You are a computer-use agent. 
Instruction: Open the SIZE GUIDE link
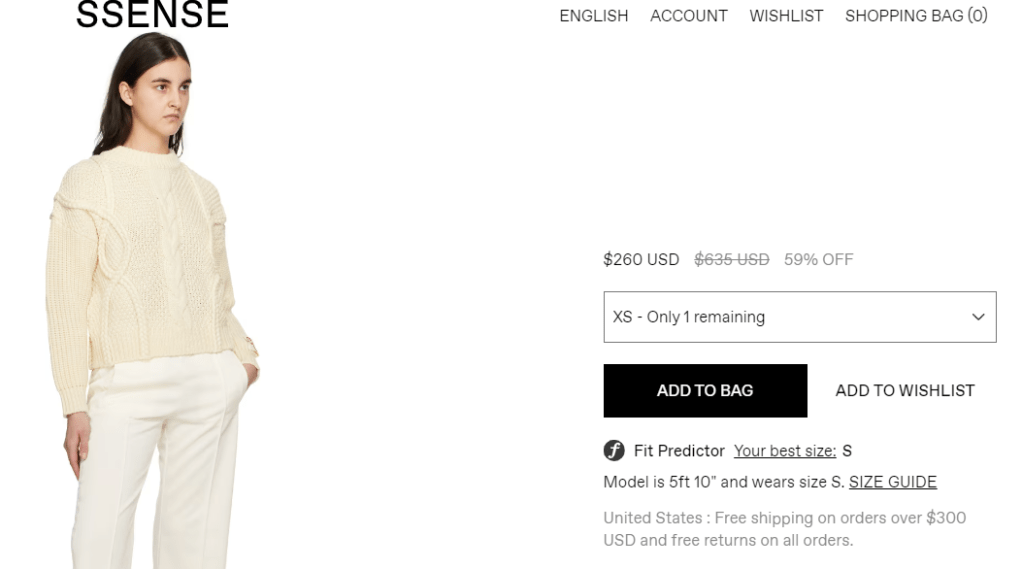coord(892,482)
